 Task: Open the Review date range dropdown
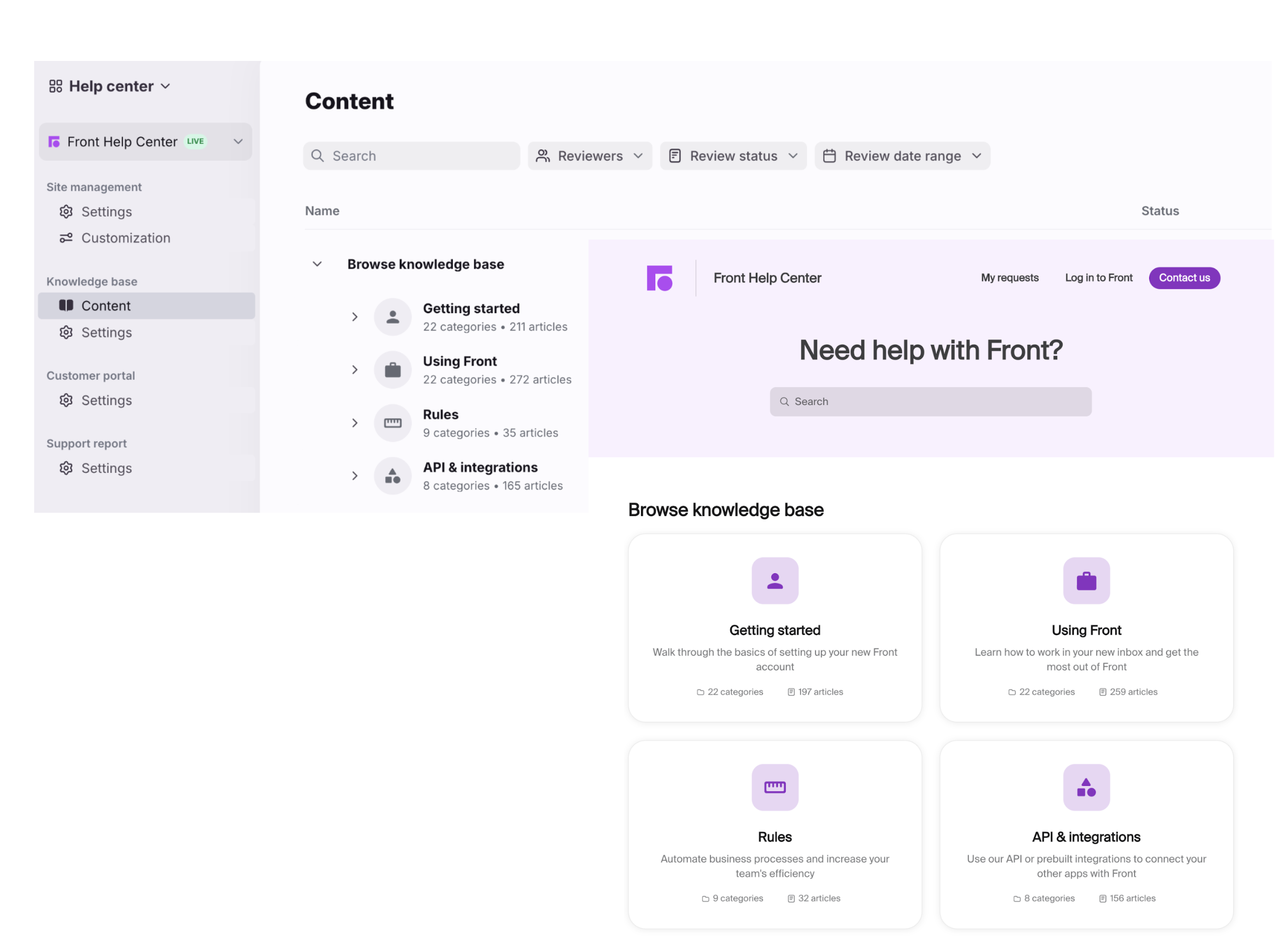903,156
